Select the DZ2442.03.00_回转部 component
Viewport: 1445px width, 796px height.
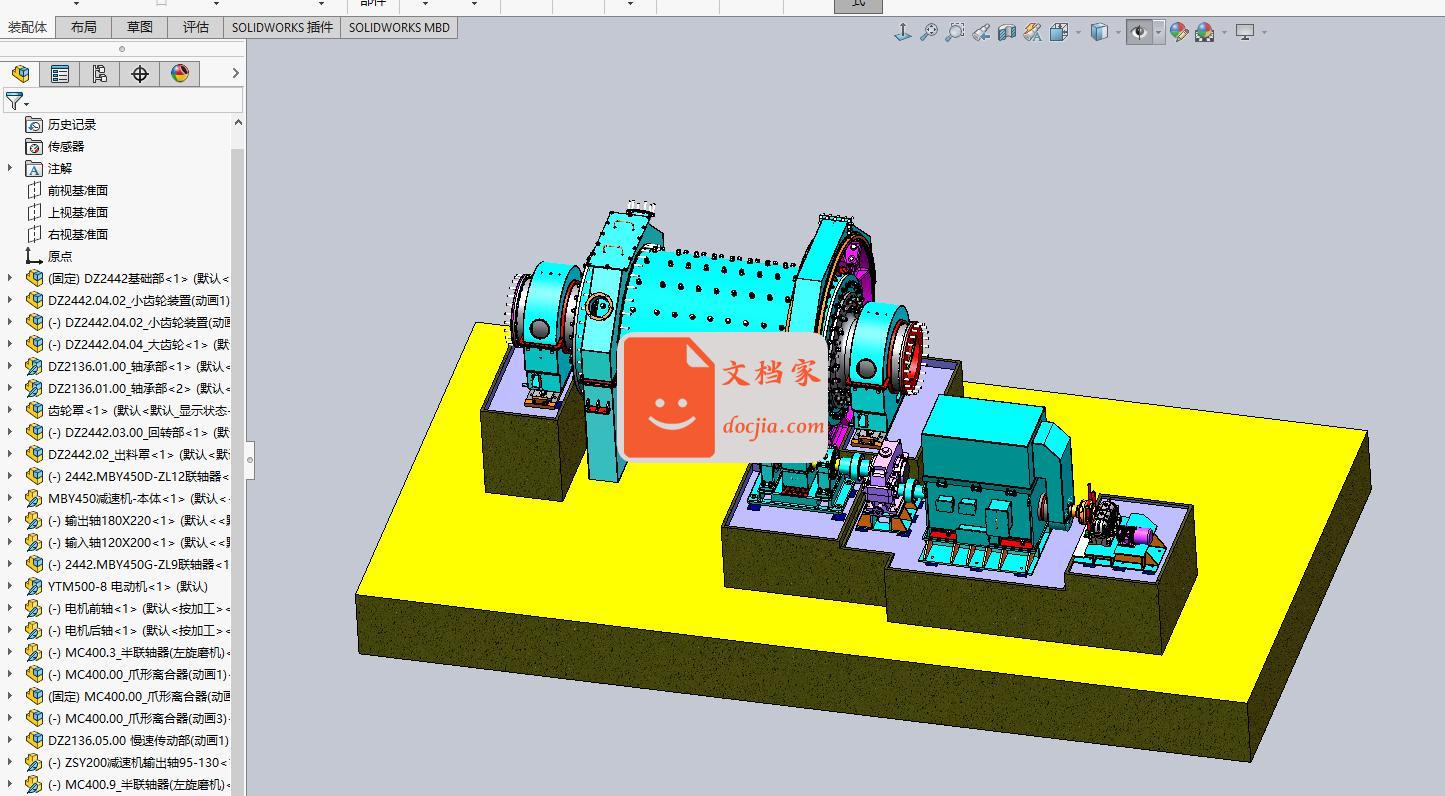139,433
